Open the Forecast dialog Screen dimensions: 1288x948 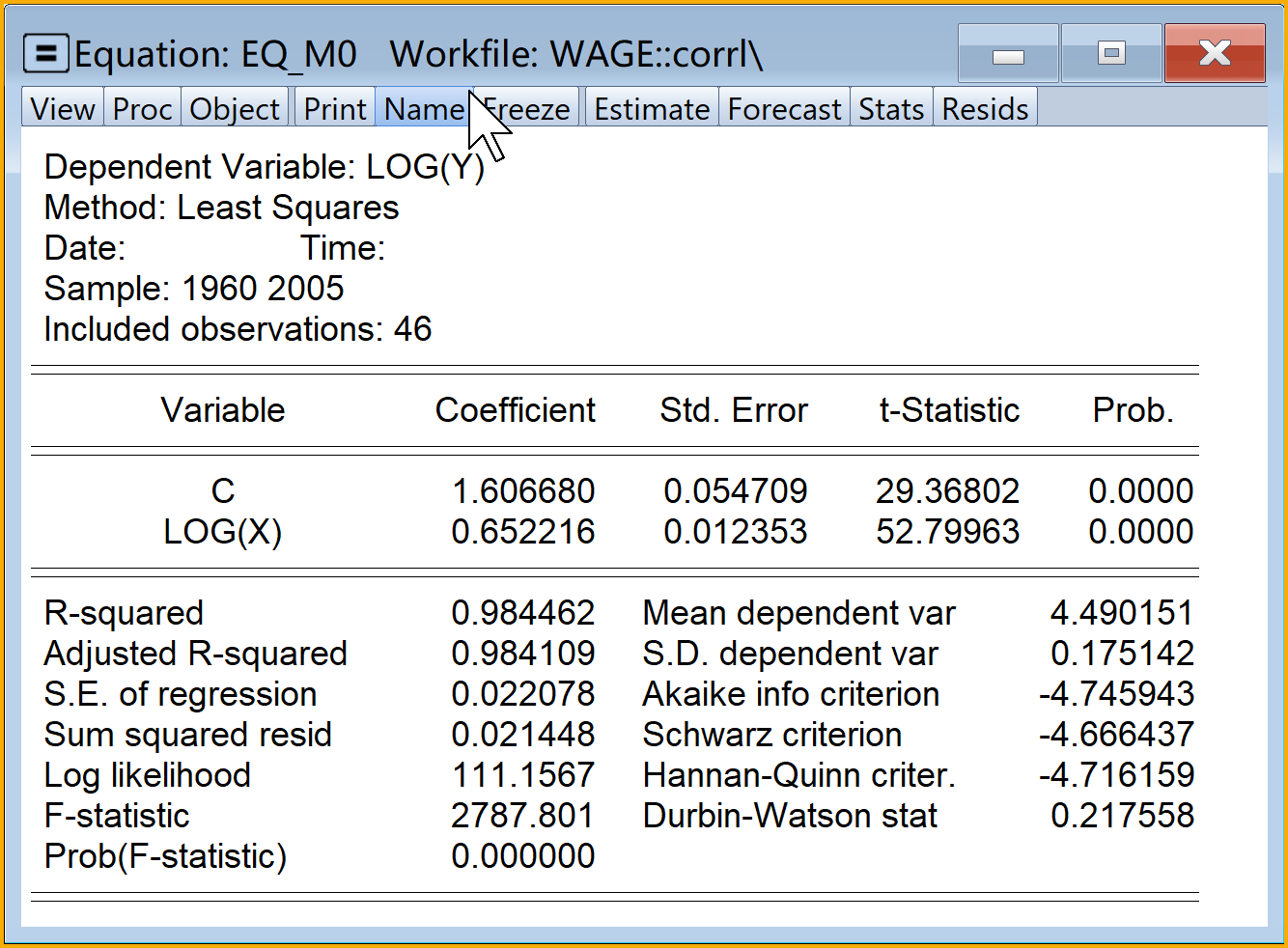click(x=784, y=109)
